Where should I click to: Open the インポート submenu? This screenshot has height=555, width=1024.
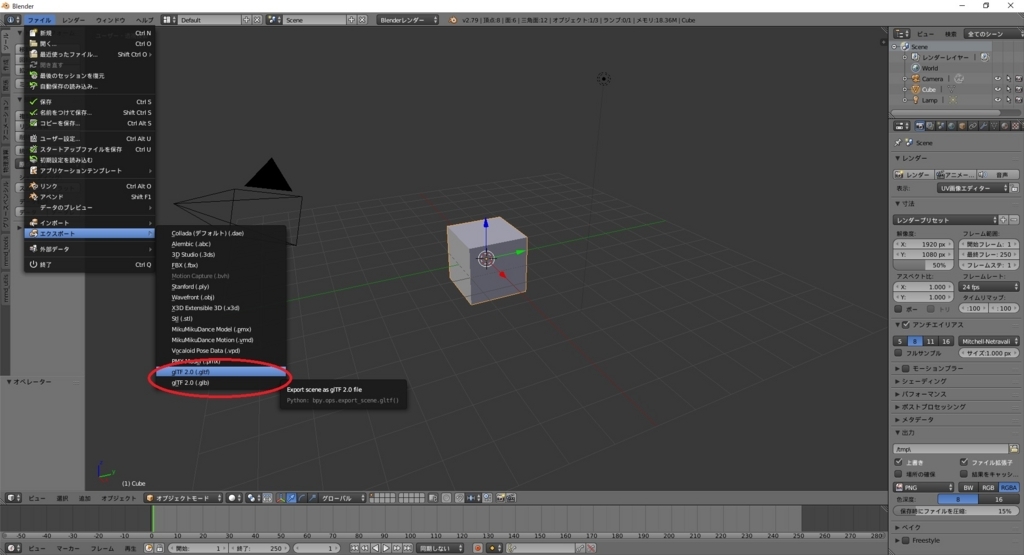pyautogui.click(x=89, y=223)
